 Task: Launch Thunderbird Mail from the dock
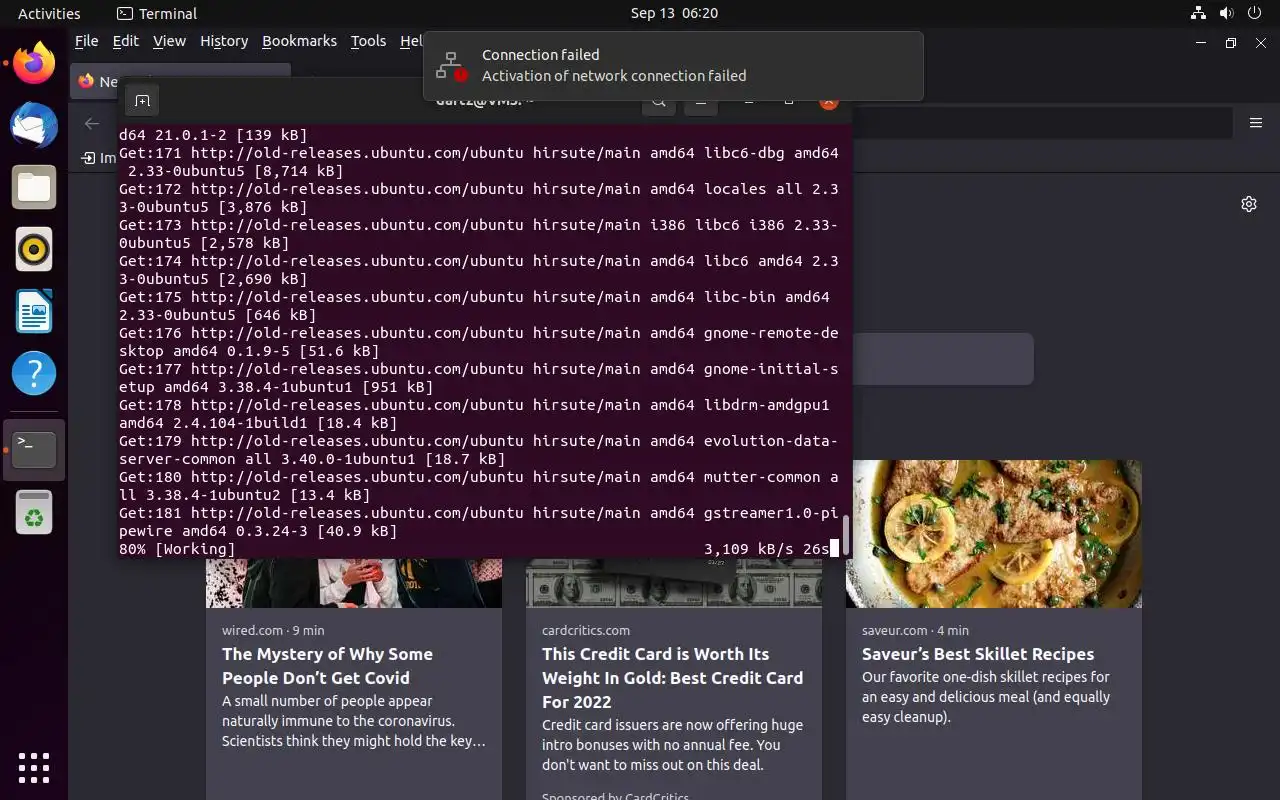tap(34, 125)
